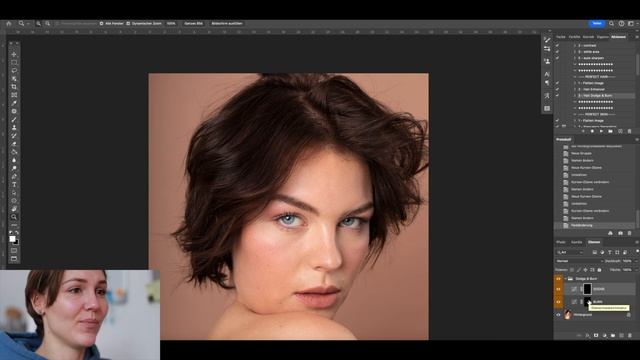
Task: Select the Rectangular Marquee tool
Action: 14,62
